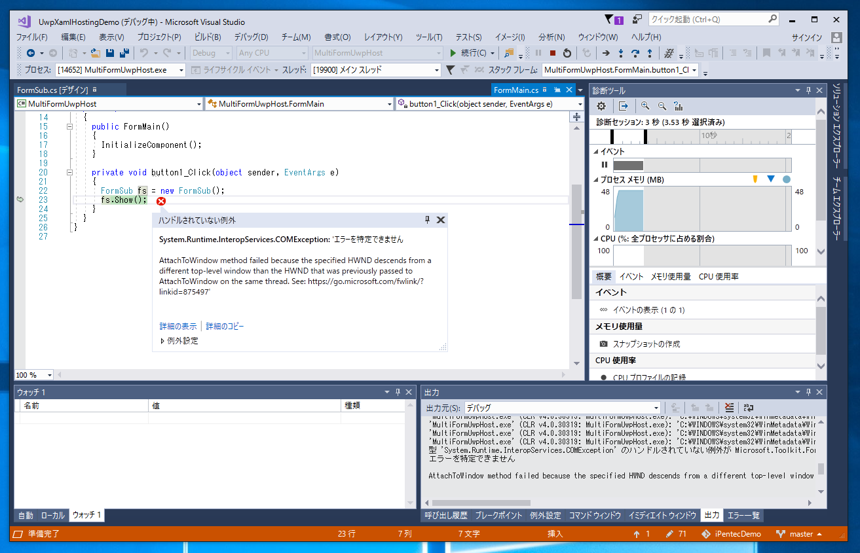Clear all output with the toolbar icon
The height and width of the screenshot is (553, 860).
coord(729,408)
